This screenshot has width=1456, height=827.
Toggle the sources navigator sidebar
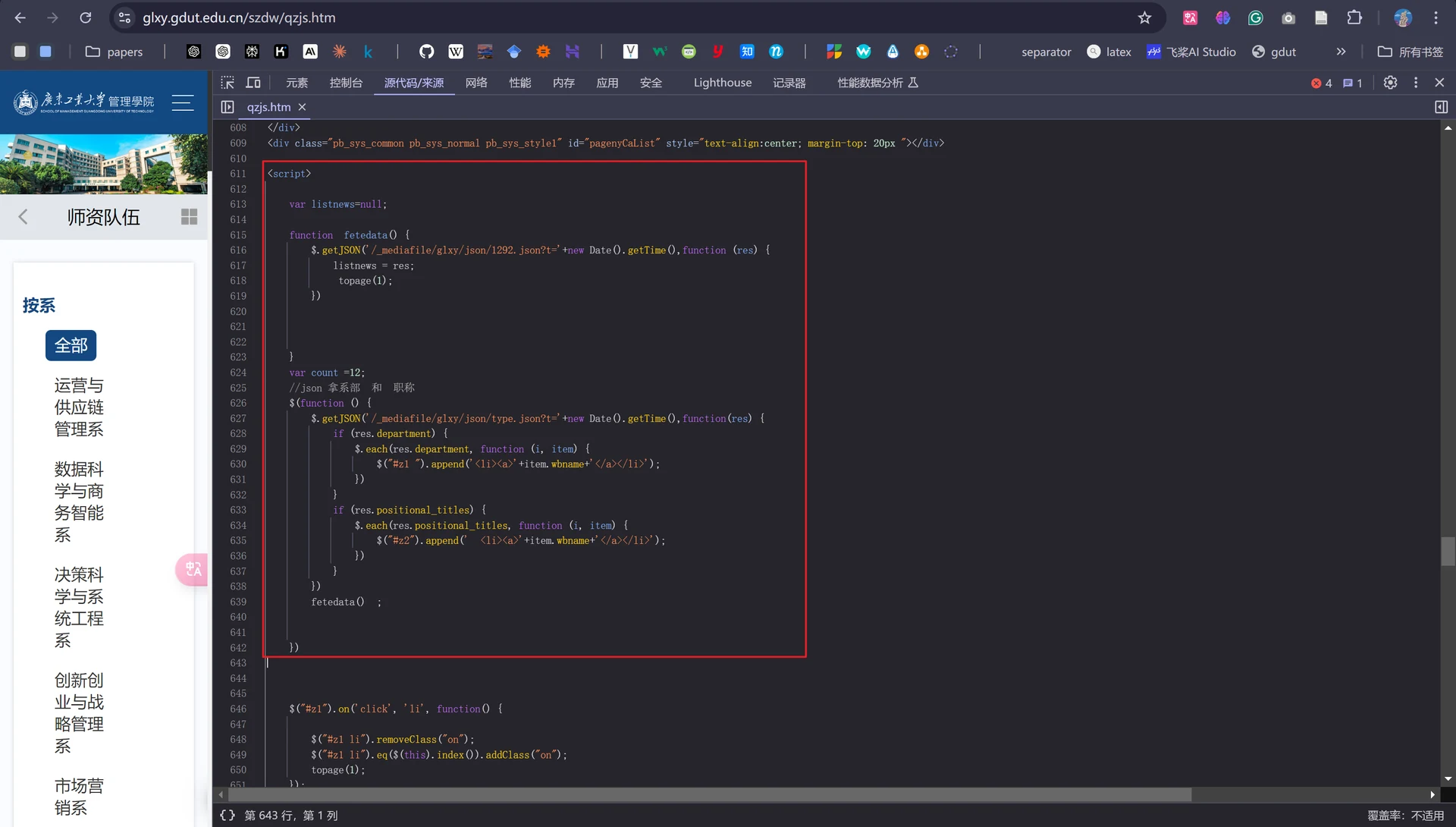[x=227, y=107]
